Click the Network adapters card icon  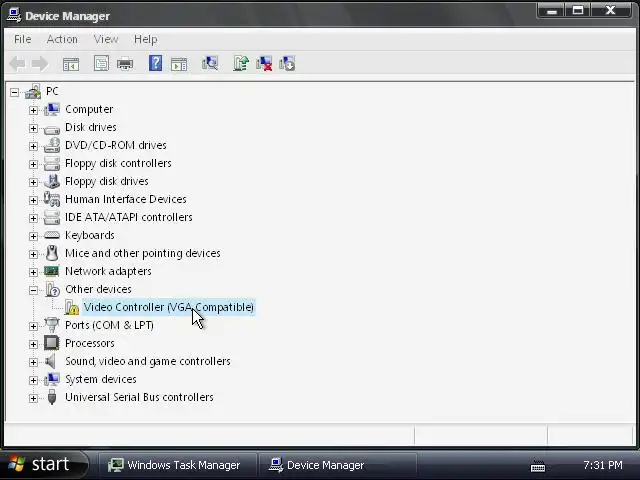pyautogui.click(x=51, y=271)
